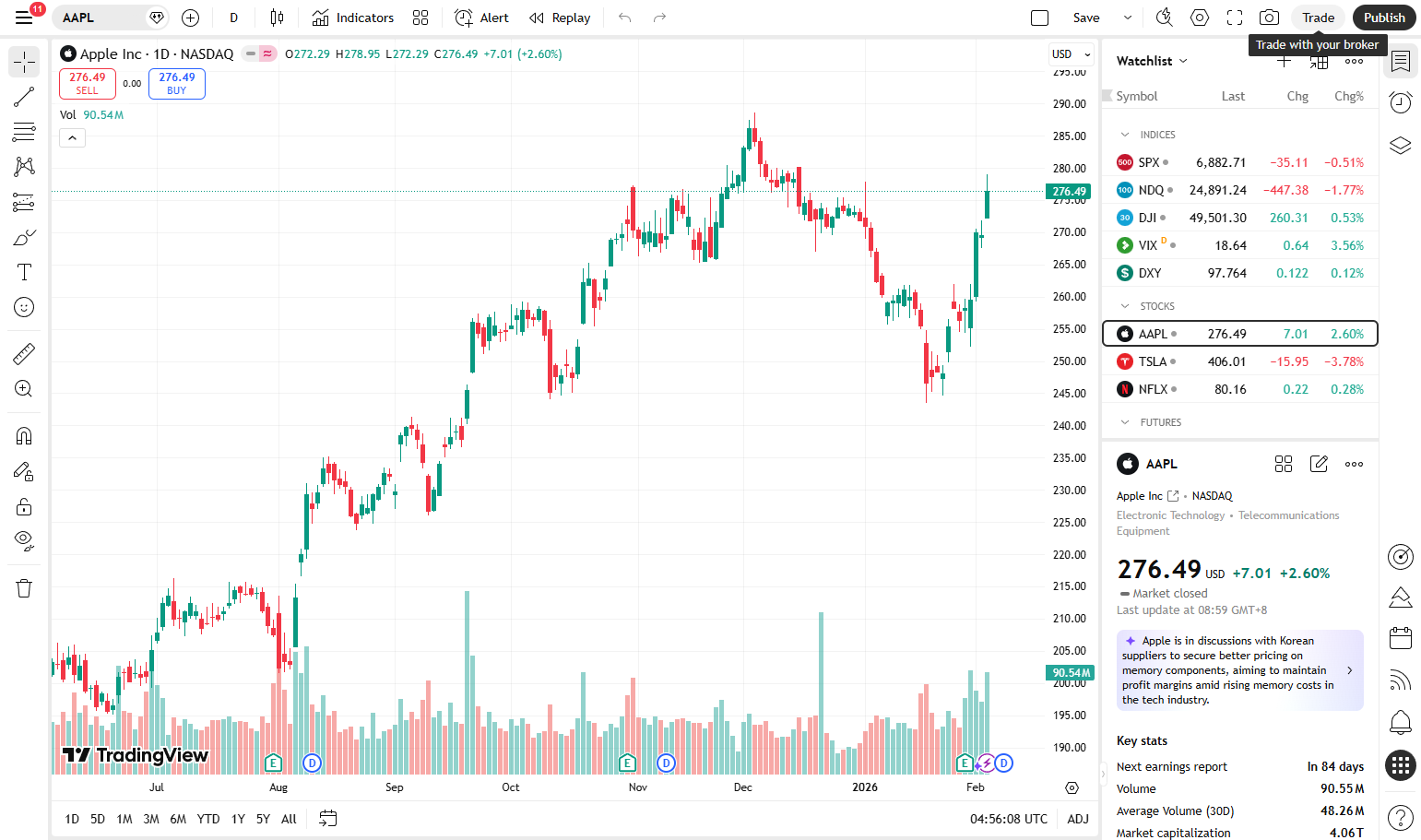Remove drawings with the trash icon
The height and width of the screenshot is (840, 1421).
point(24,588)
